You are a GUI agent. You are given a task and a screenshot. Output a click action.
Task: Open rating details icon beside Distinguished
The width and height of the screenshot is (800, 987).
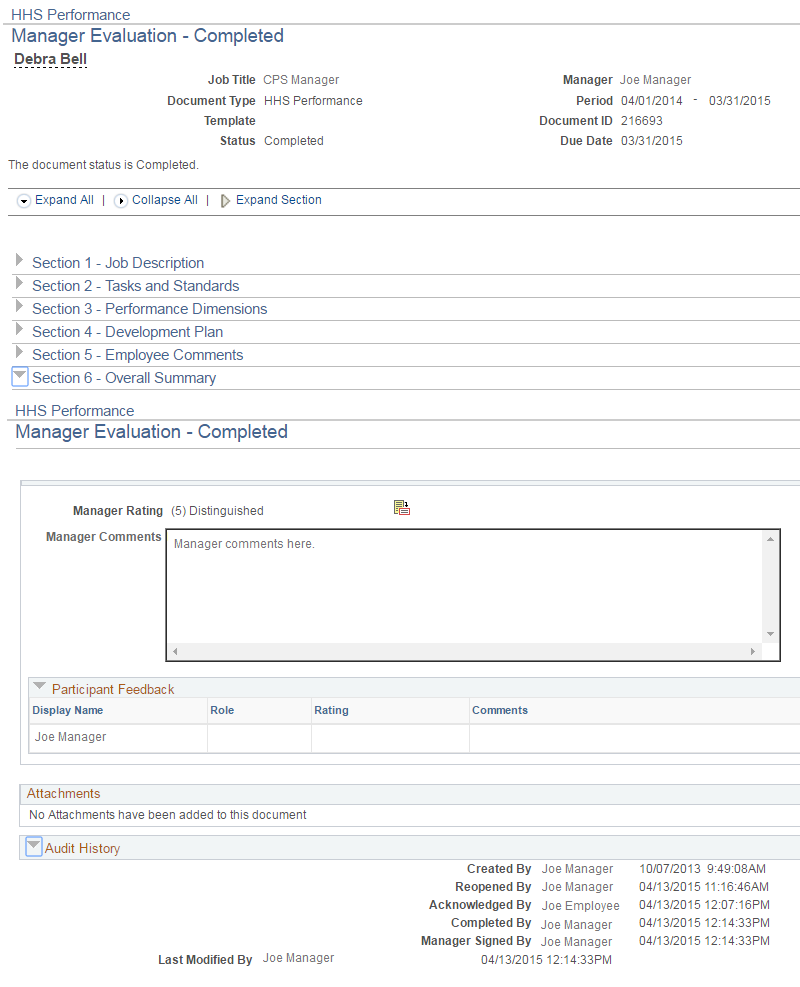coord(402,508)
